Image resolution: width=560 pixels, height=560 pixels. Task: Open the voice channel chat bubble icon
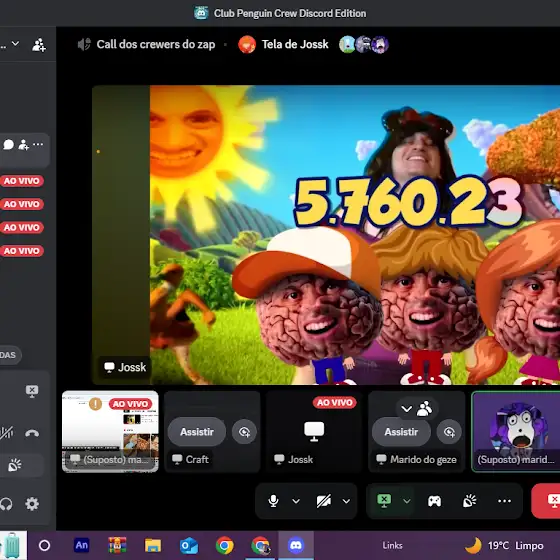8,145
